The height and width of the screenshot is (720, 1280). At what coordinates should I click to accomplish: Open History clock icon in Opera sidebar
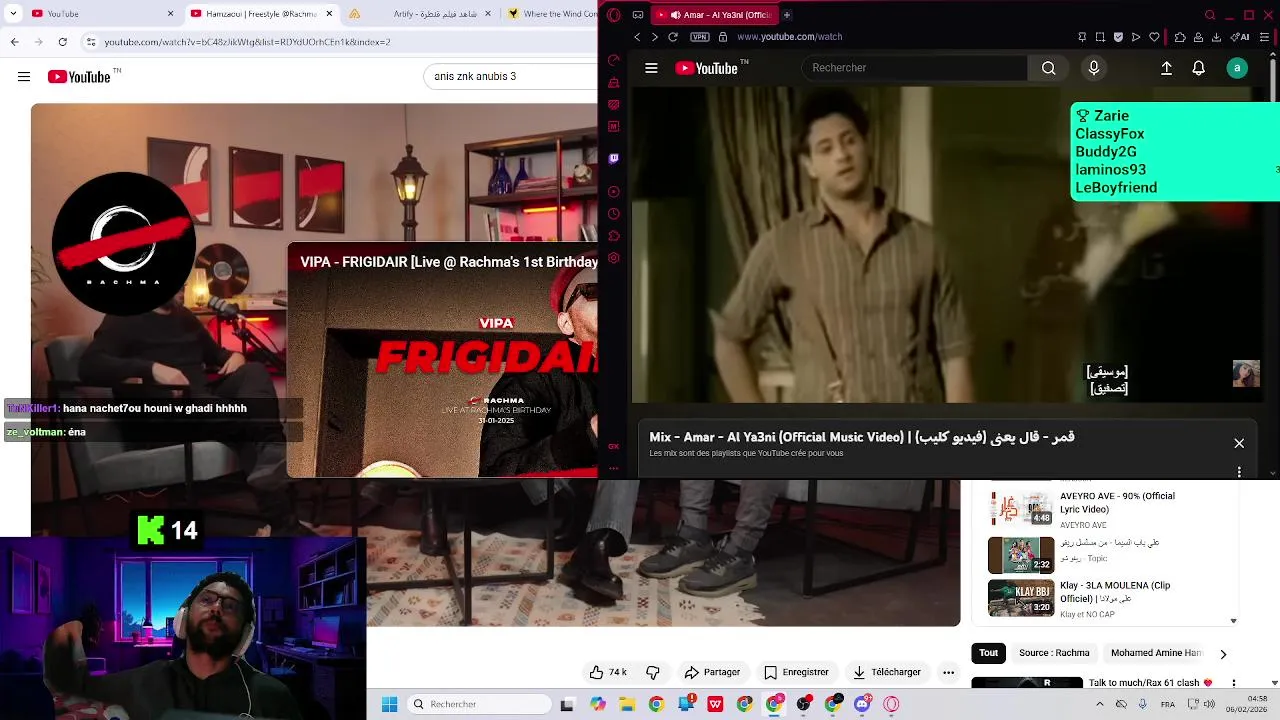[x=614, y=214]
